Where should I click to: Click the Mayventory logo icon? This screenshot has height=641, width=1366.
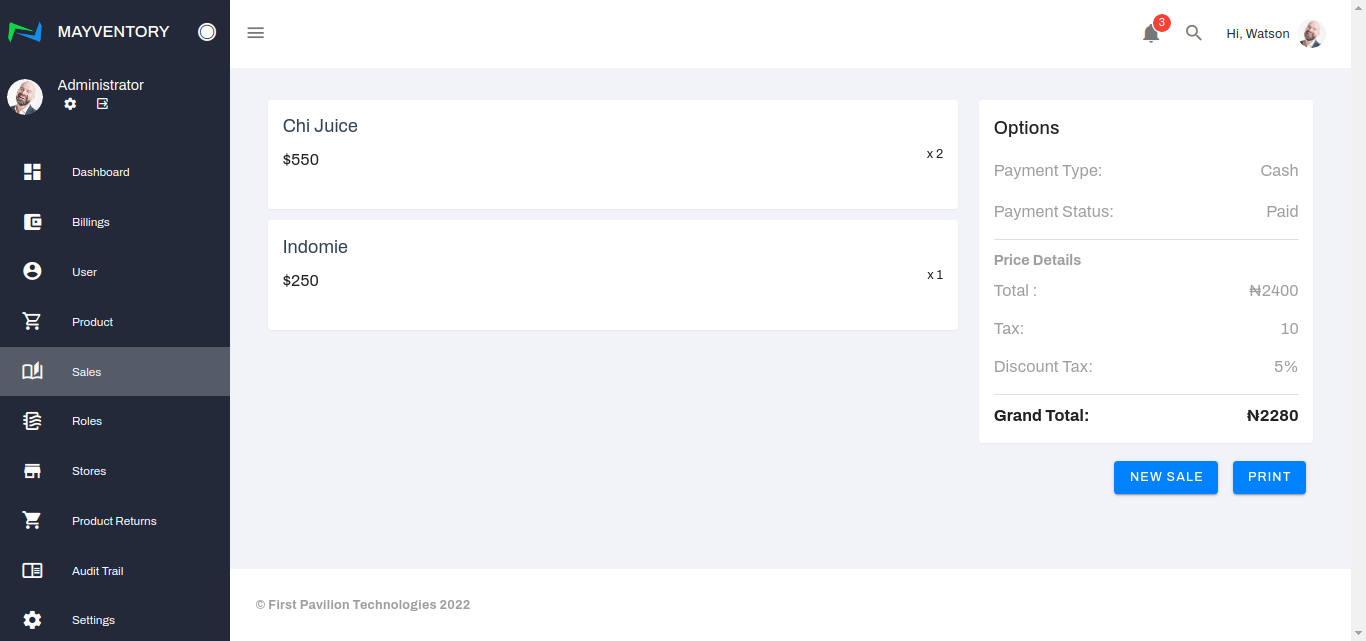(x=25, y=32)
